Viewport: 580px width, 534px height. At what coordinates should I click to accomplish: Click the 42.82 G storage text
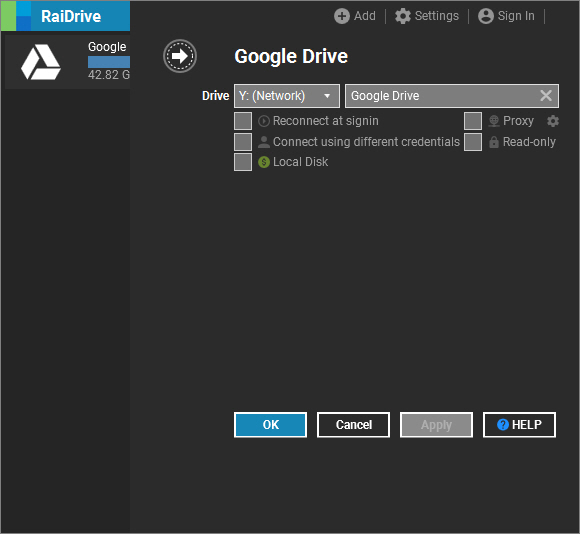click(109, 75)
